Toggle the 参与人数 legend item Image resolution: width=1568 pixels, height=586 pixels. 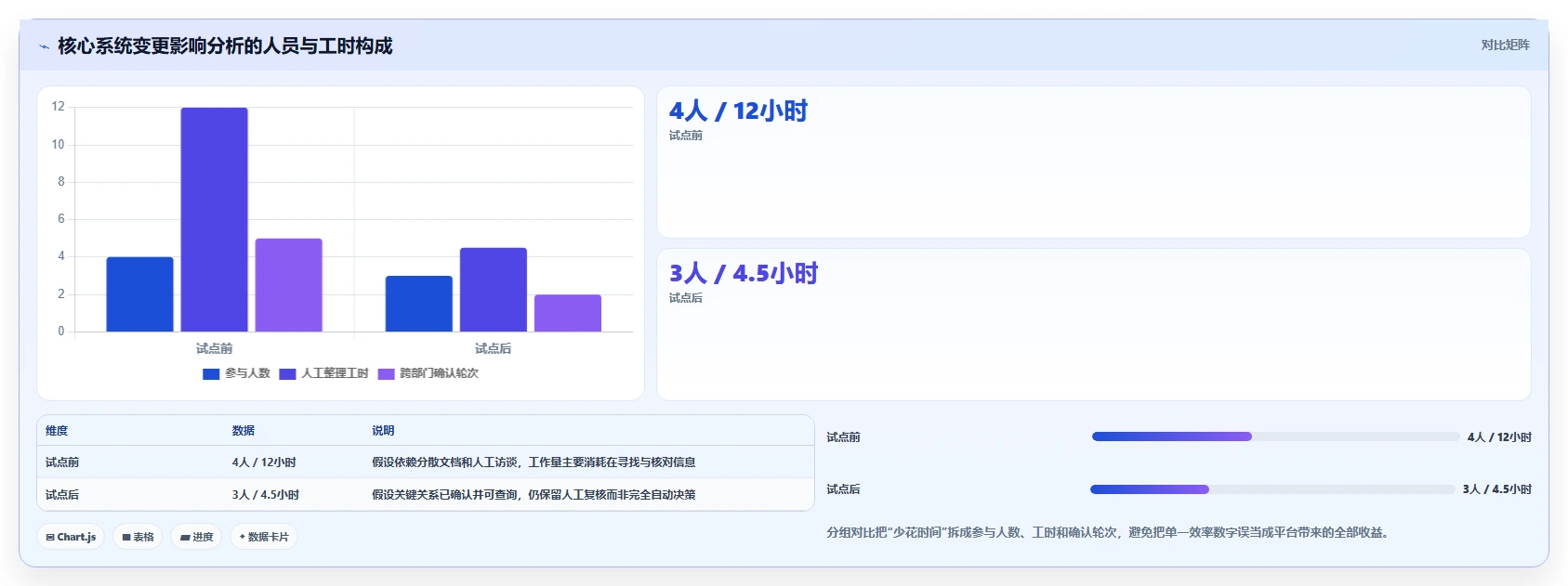point(236,373)
